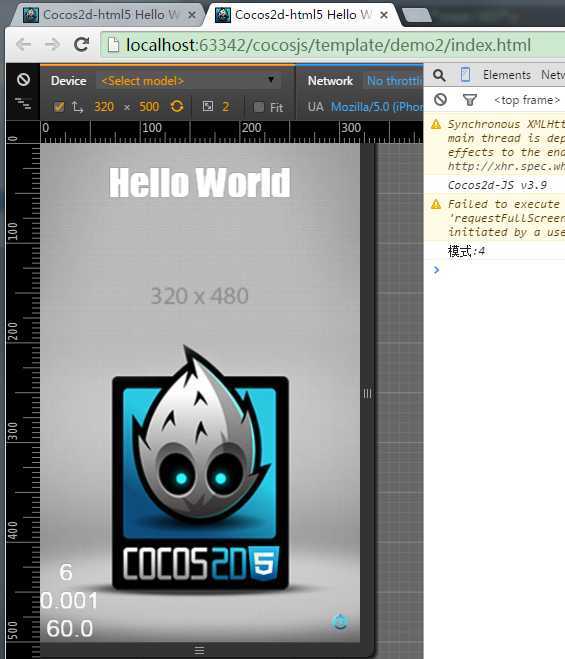Viewport: 565px width, 659px height.
Task: Click the Cocos2d-JS v3.9 log line
Action: (x=497, y=185)
